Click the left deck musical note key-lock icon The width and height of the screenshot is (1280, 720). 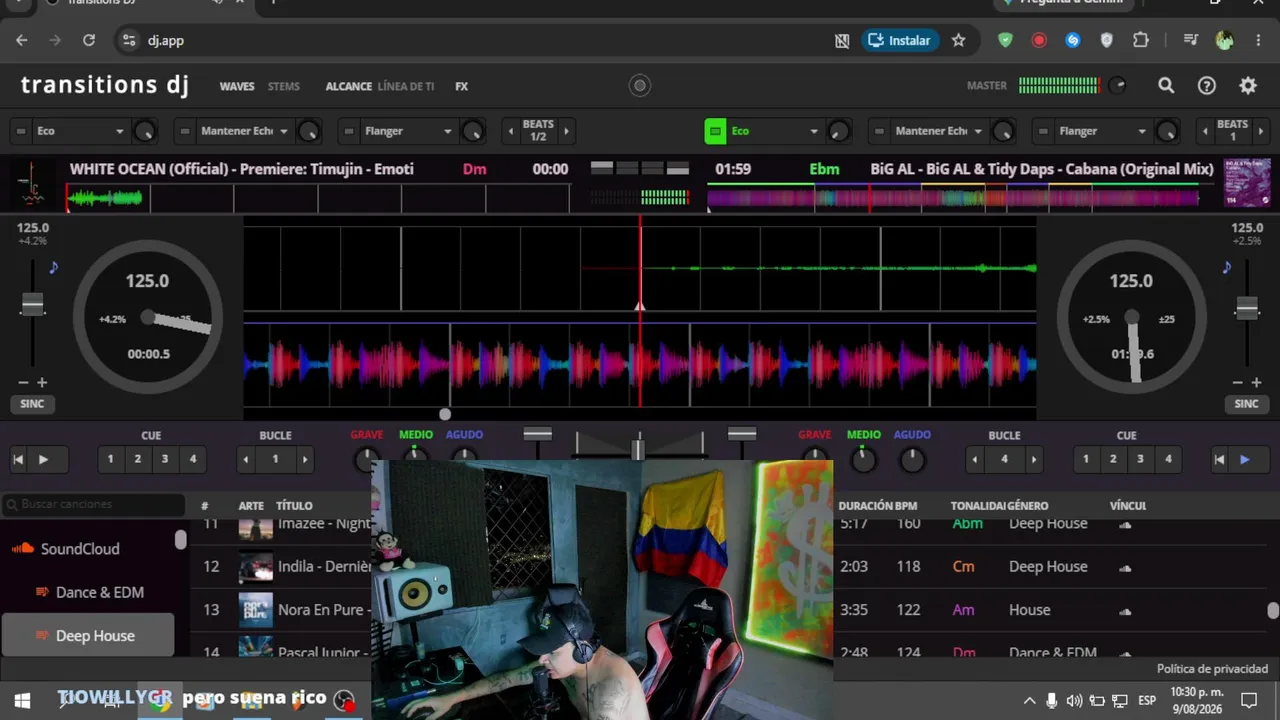(53, 267)
